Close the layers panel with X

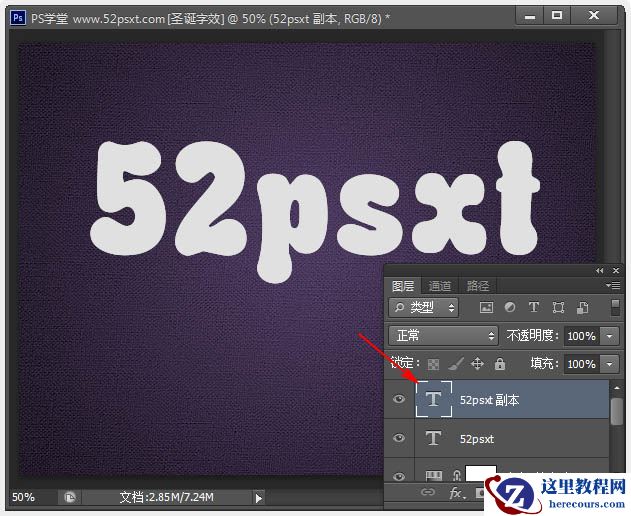click(x=616, y=270)
